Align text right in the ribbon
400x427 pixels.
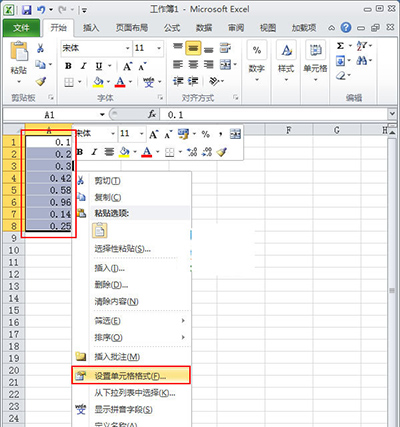coord(209,64)
